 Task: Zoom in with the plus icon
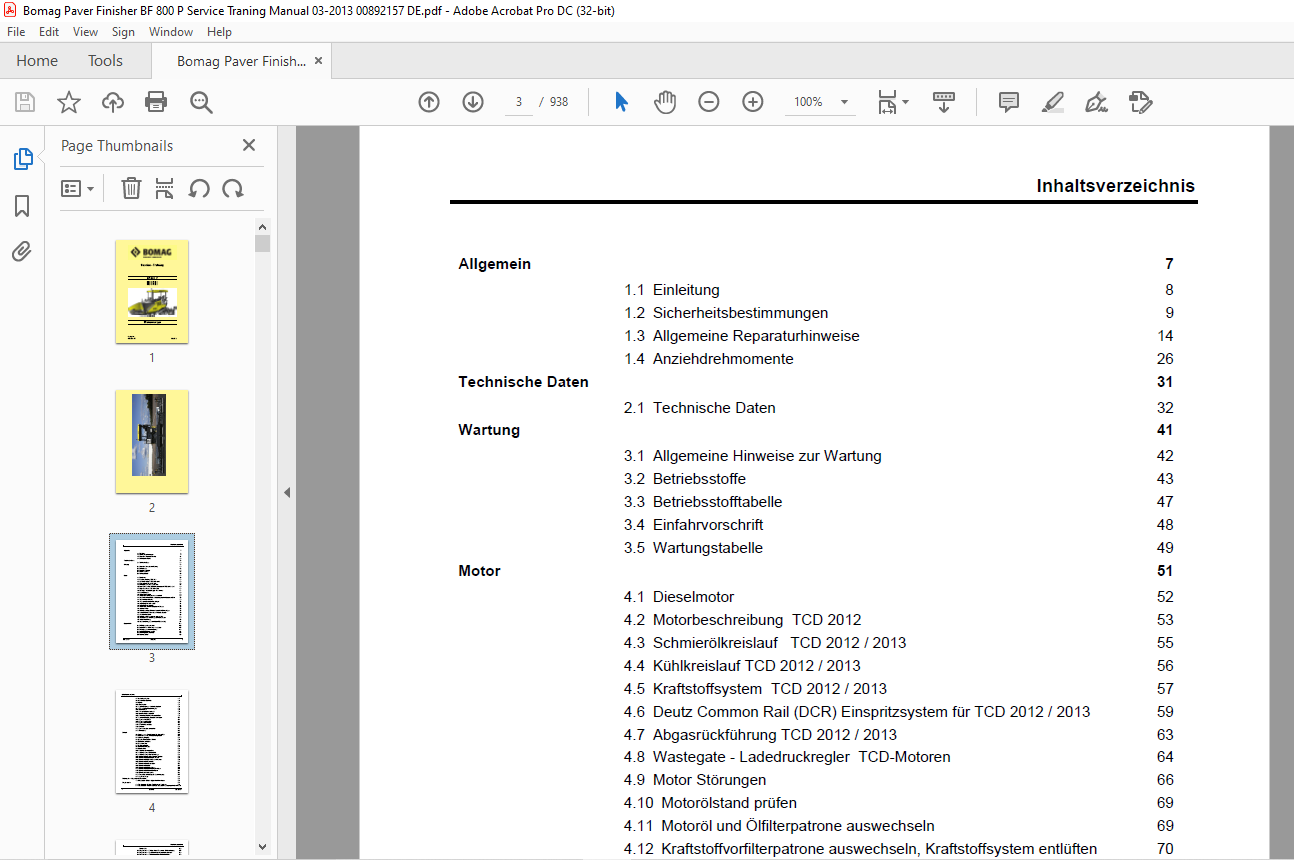pyautogui.click(x=753, y=102)
